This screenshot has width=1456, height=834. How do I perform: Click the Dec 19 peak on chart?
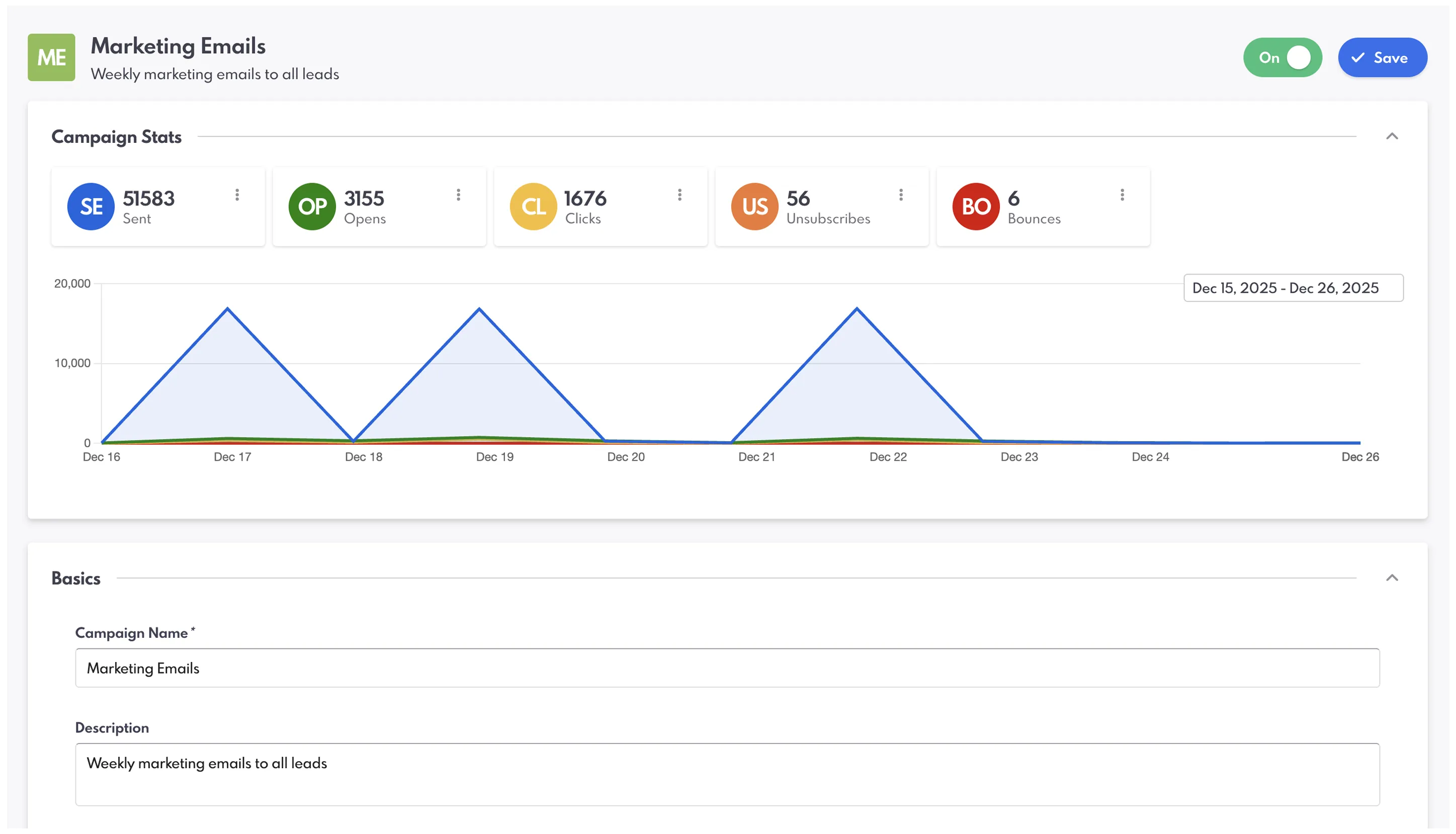pyautogui.click(x=479, y=309)
